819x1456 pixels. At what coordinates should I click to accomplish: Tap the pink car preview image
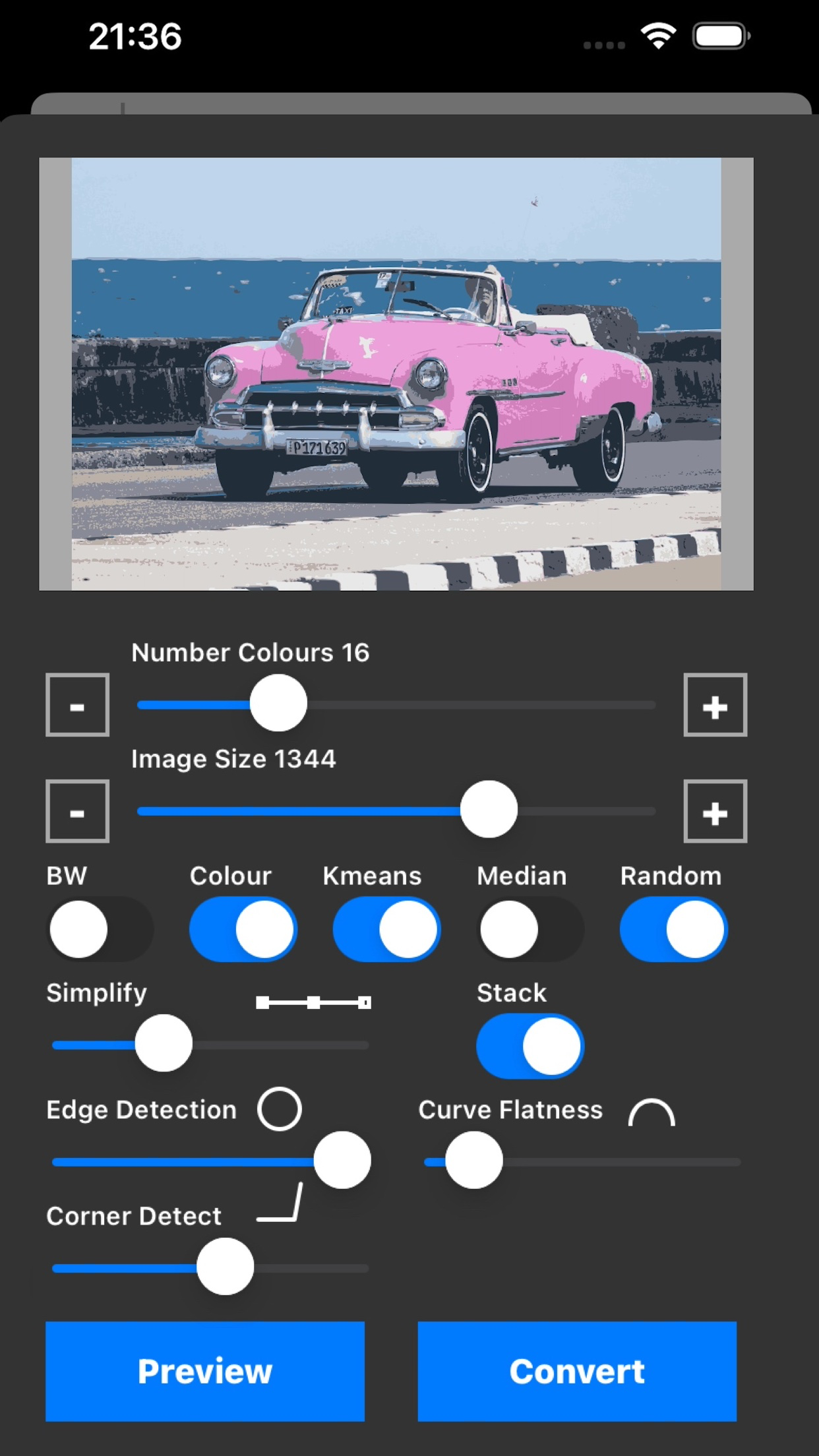click(x=396, y=374)
